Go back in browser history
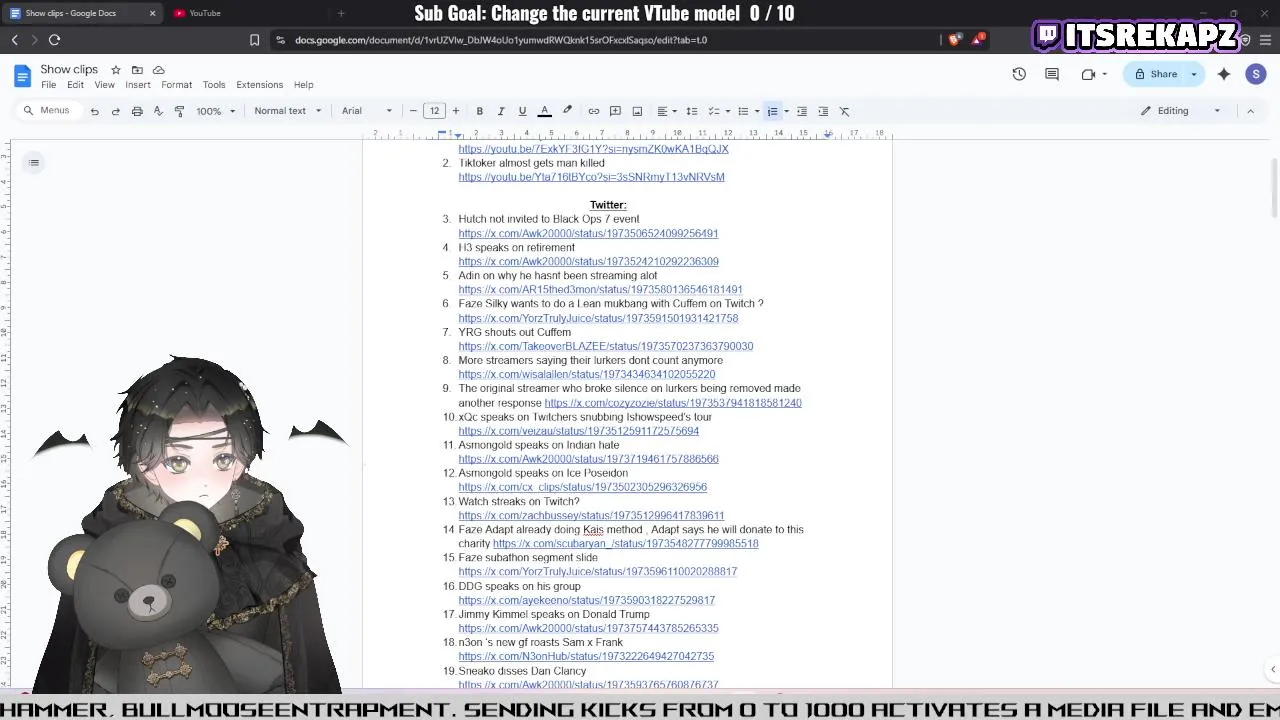1280x720 pixels. click(14, 40)
